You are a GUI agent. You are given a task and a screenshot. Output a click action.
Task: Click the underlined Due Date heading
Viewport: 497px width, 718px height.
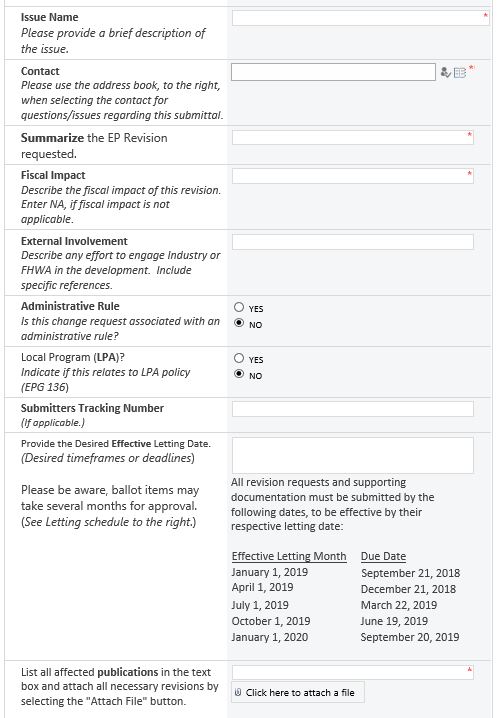383,556
